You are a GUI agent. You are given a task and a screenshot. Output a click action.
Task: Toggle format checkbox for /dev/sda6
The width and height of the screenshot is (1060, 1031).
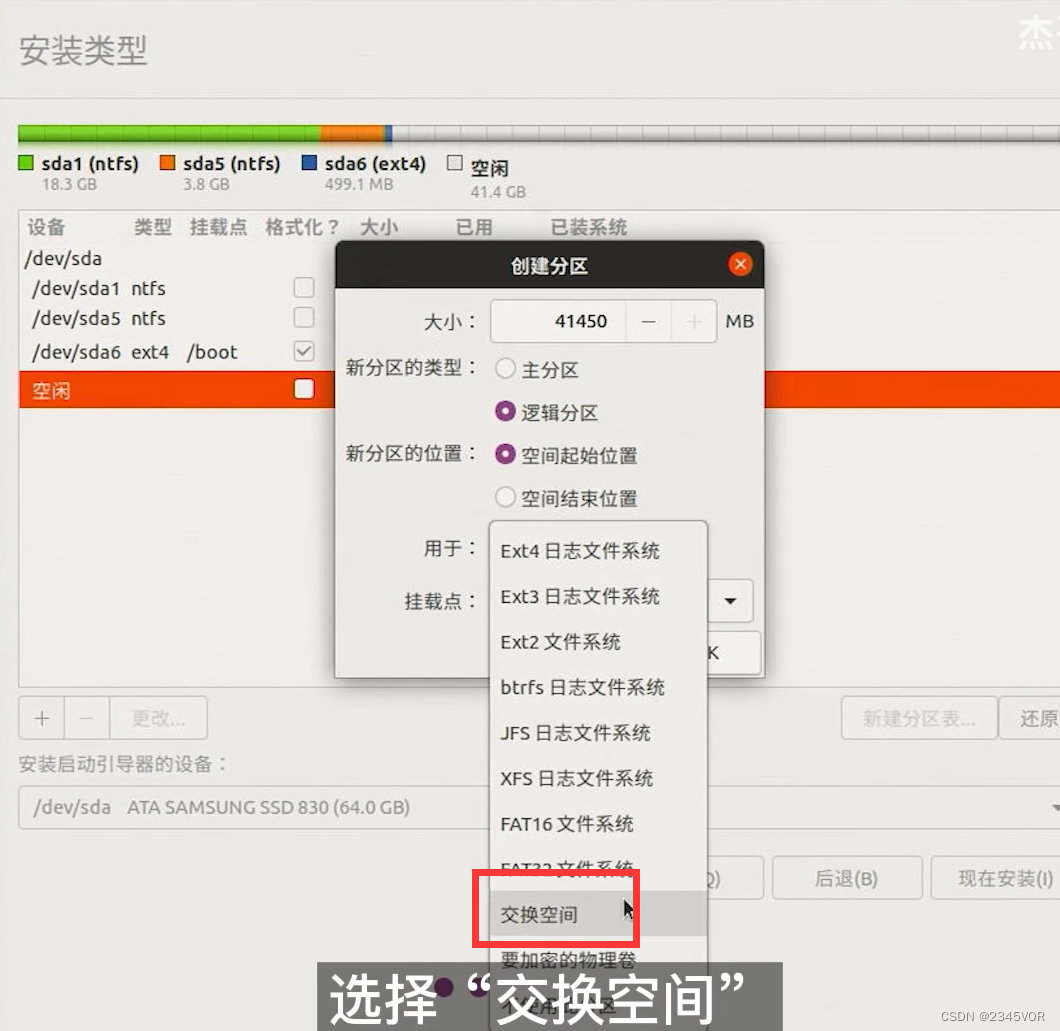[x=304, y=351]
